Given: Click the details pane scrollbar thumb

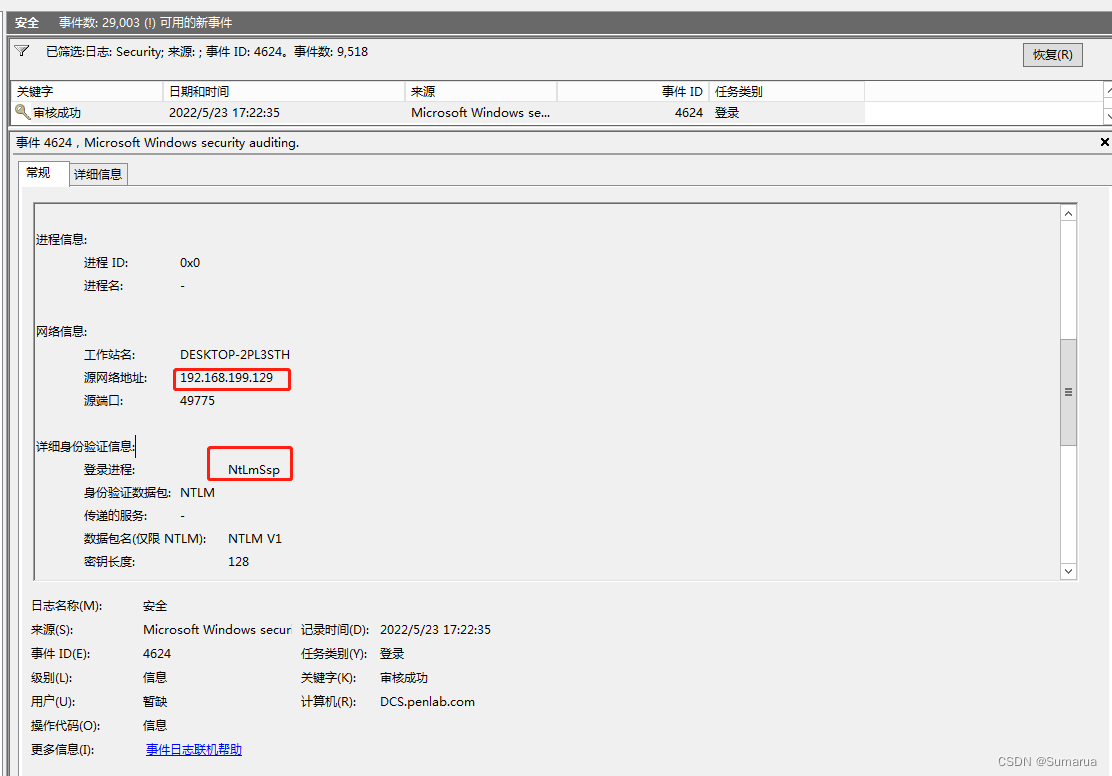Looking at the screenshot, I should (x=1068, y=392).
